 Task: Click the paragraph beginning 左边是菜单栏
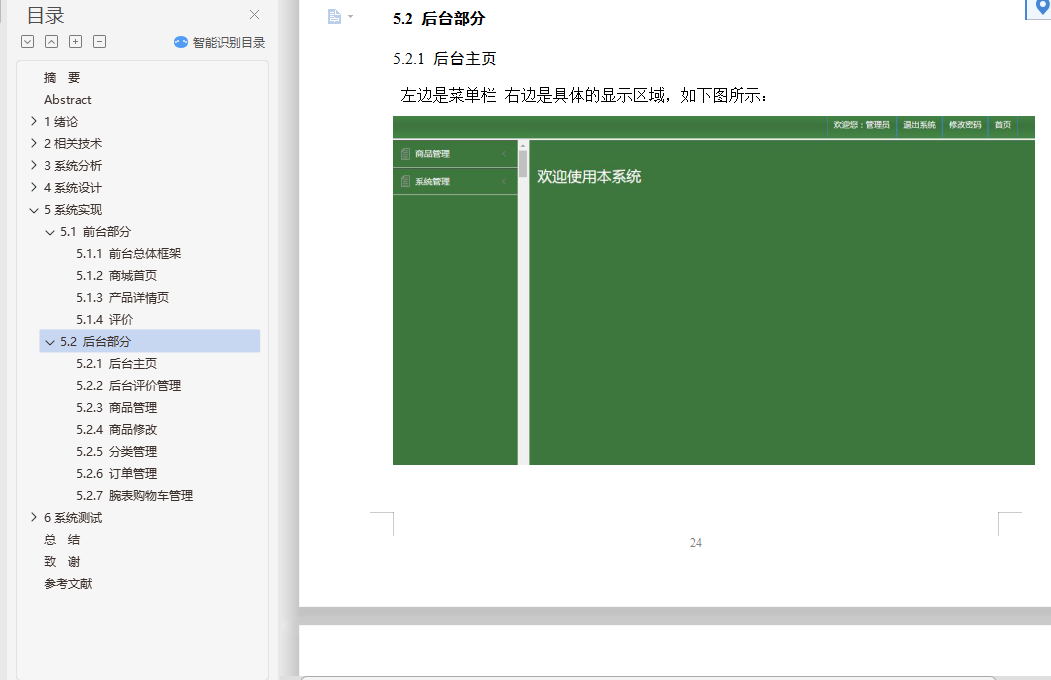pos(584,96)
